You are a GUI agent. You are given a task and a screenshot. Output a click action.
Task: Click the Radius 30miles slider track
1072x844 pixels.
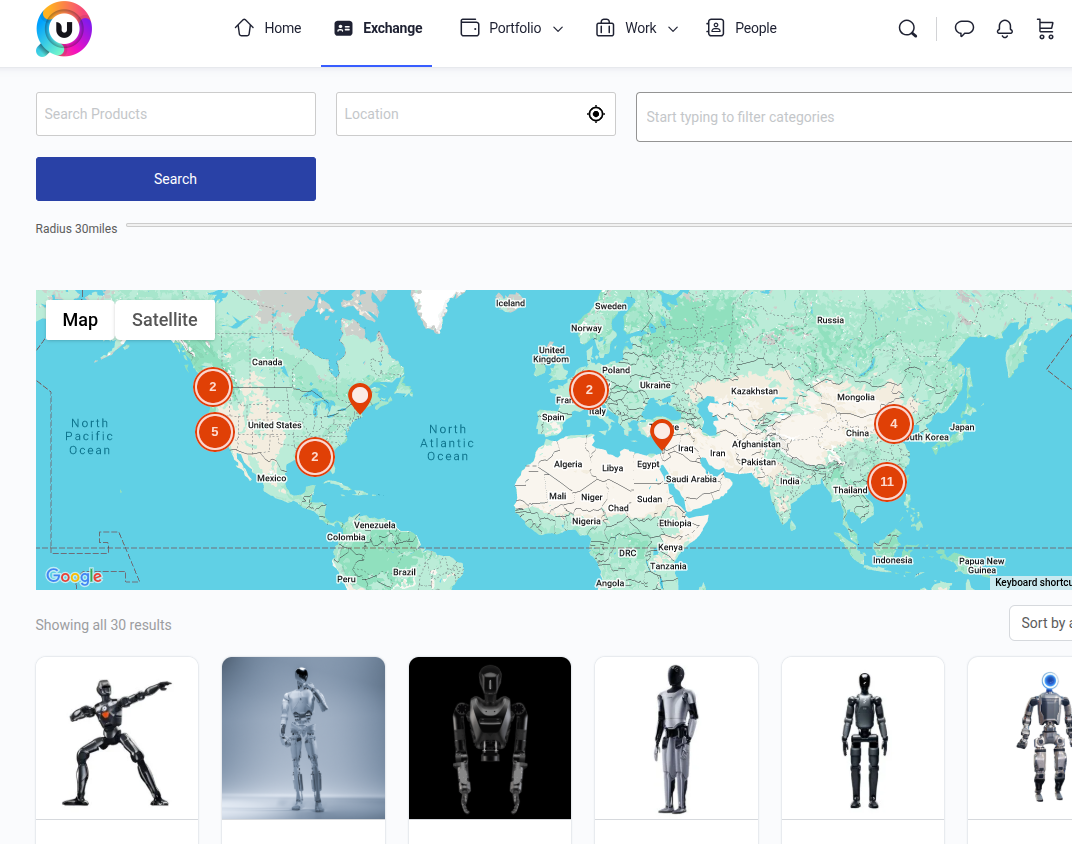point(598,227)
